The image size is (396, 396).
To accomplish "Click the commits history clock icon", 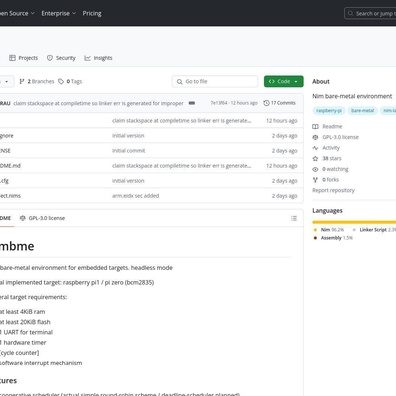I will (266, 103).
